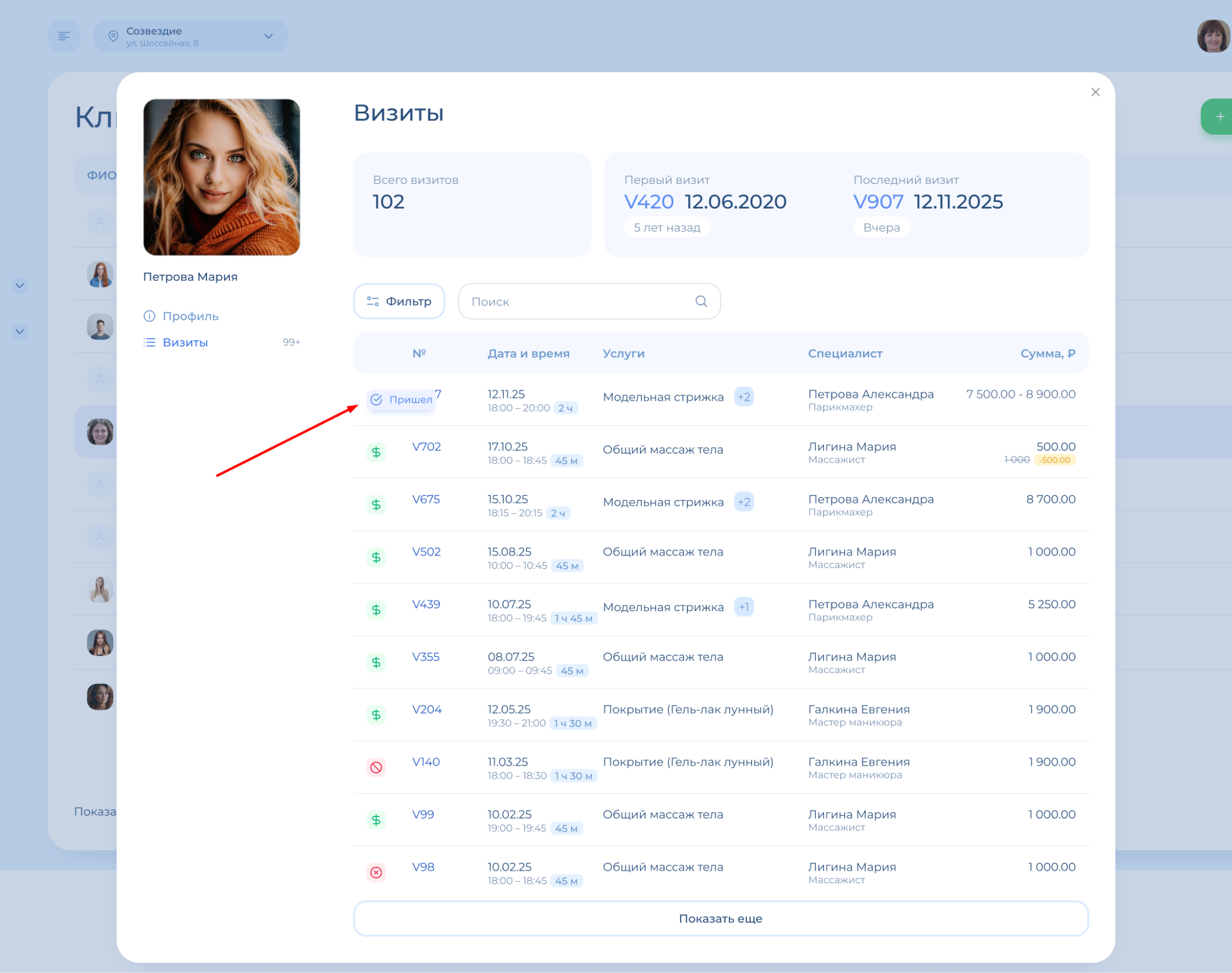Click the search magnifier icon
This screenshot has height=973, width=1232.
click(x=701, y=301)
